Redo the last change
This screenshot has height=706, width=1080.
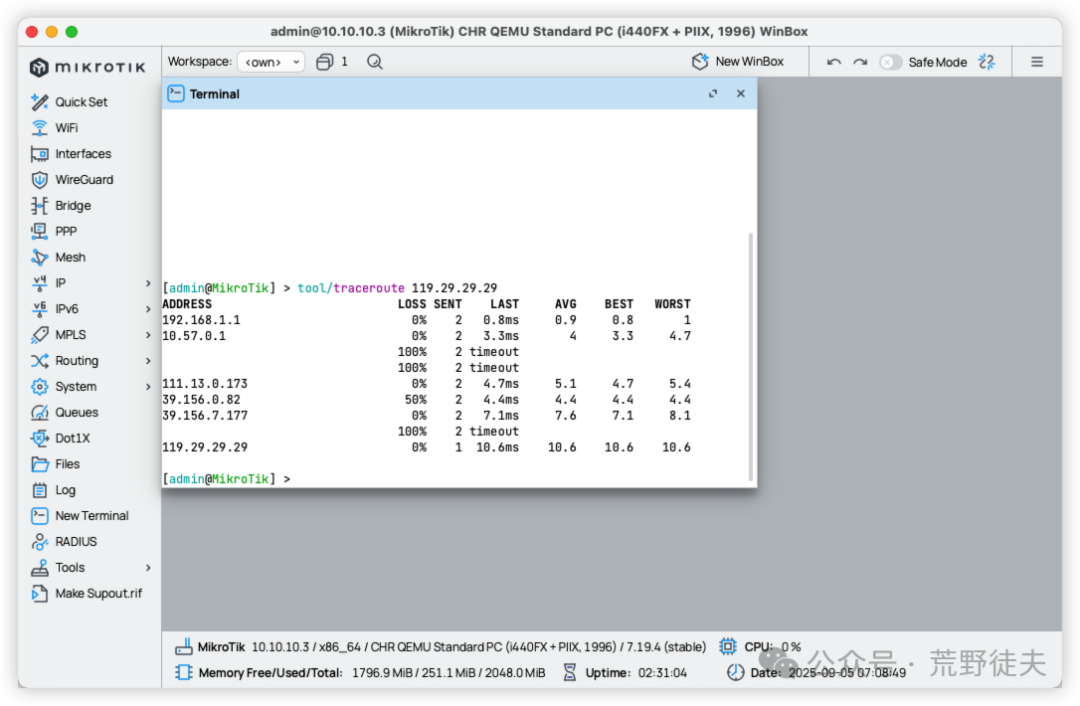860,62
